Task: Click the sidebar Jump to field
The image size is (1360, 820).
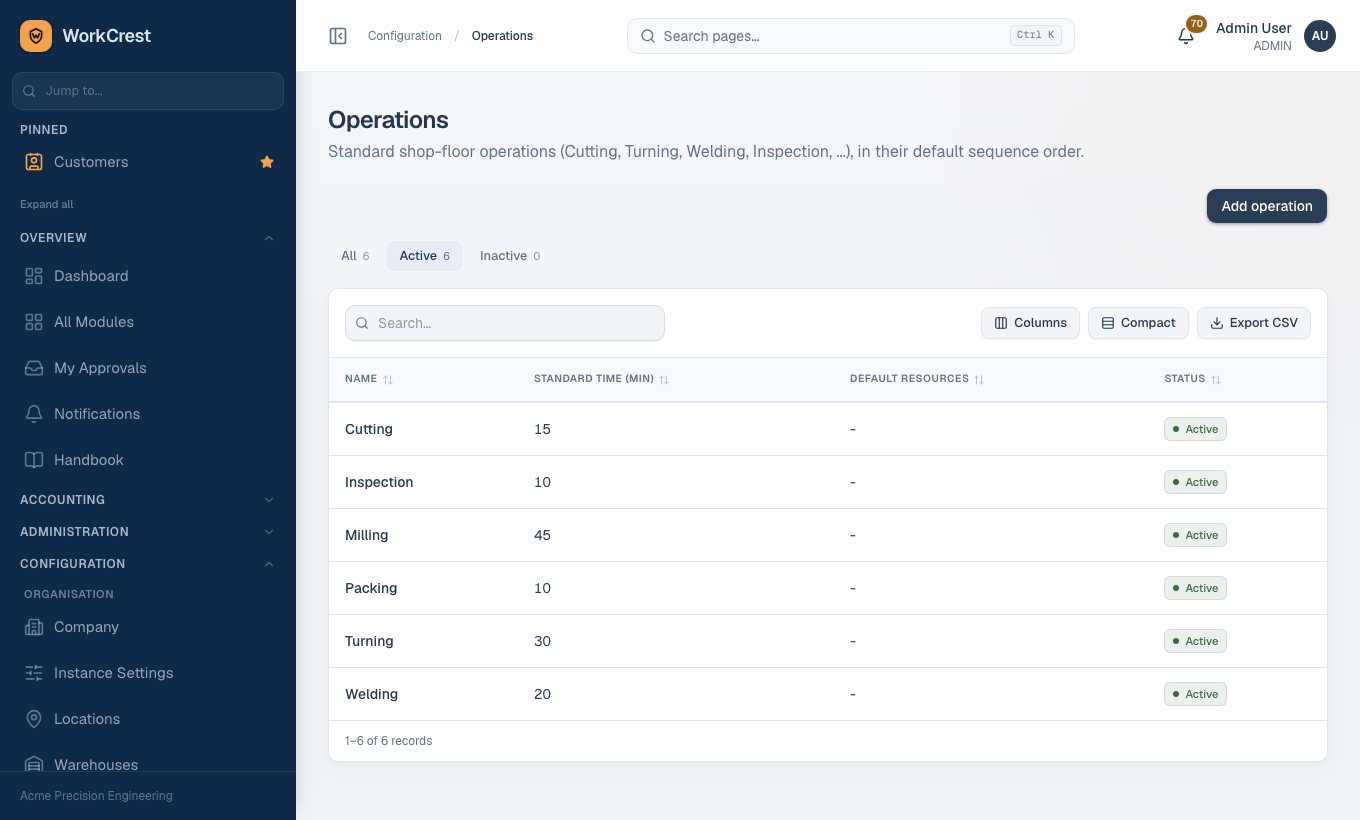Action: 148,90
